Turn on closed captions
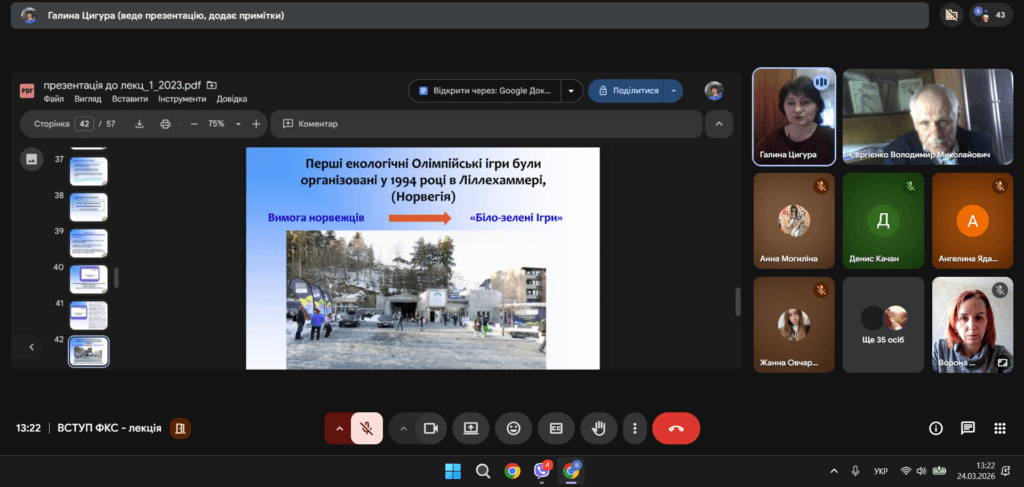The width and height of the screenshot is (1024, 487). point(556,428)
